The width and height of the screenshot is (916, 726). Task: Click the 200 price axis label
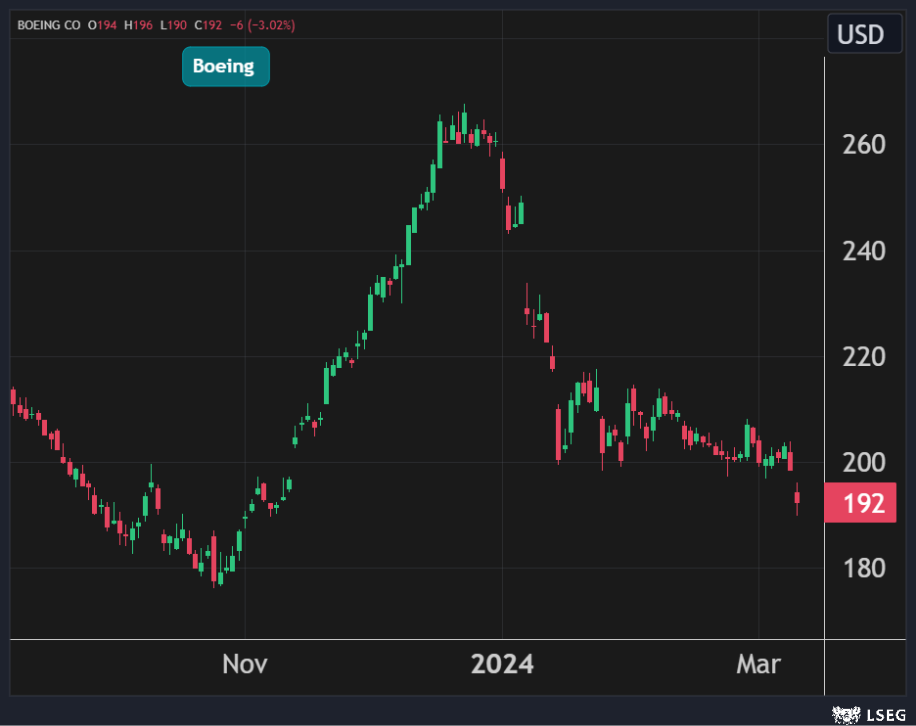(864, 463)
